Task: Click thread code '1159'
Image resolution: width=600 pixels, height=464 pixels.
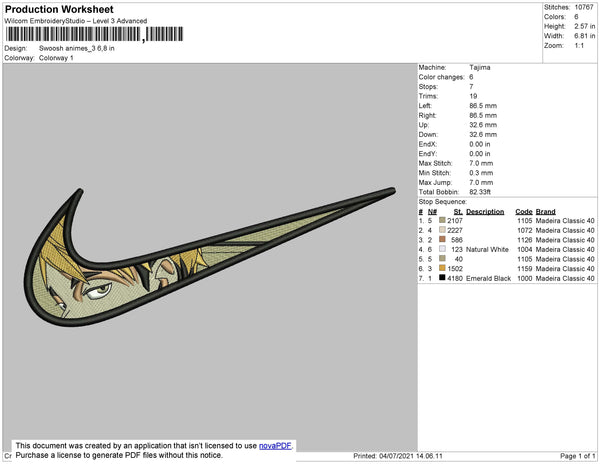Action: click(525, 269)
